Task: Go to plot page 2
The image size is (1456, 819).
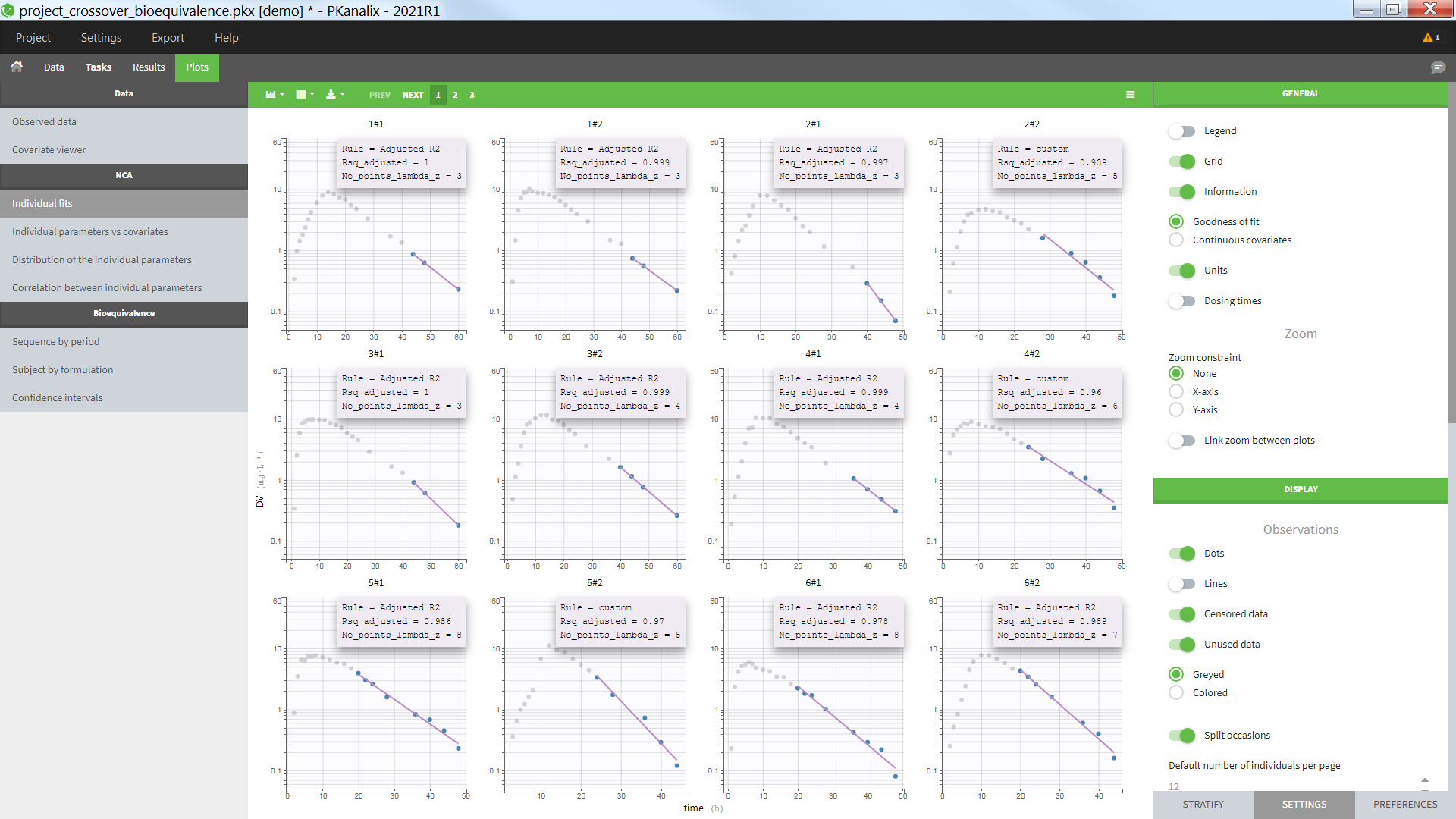Action: pos(455,95)
